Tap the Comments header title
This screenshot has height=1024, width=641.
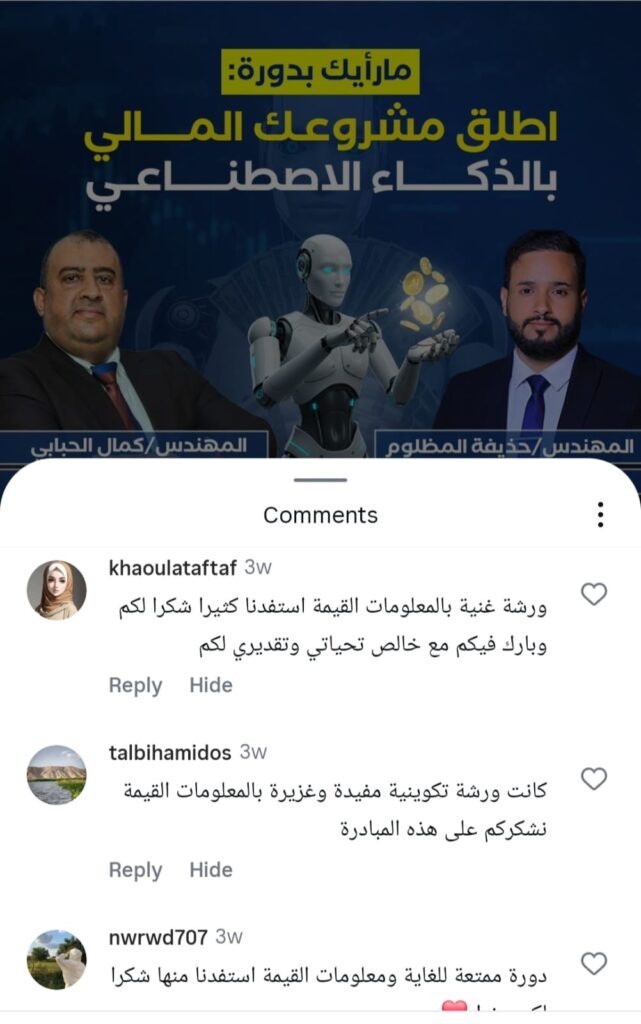(x=320, y=515)
